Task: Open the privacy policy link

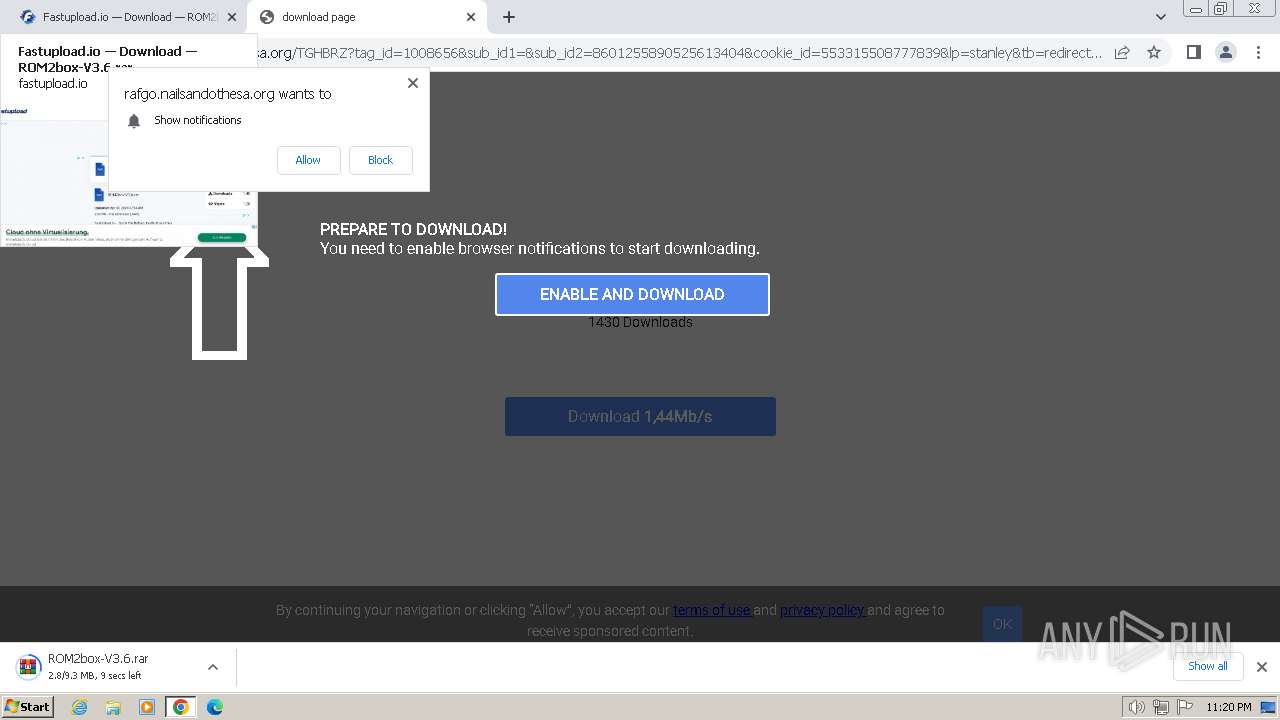Action: coord(823,610)
